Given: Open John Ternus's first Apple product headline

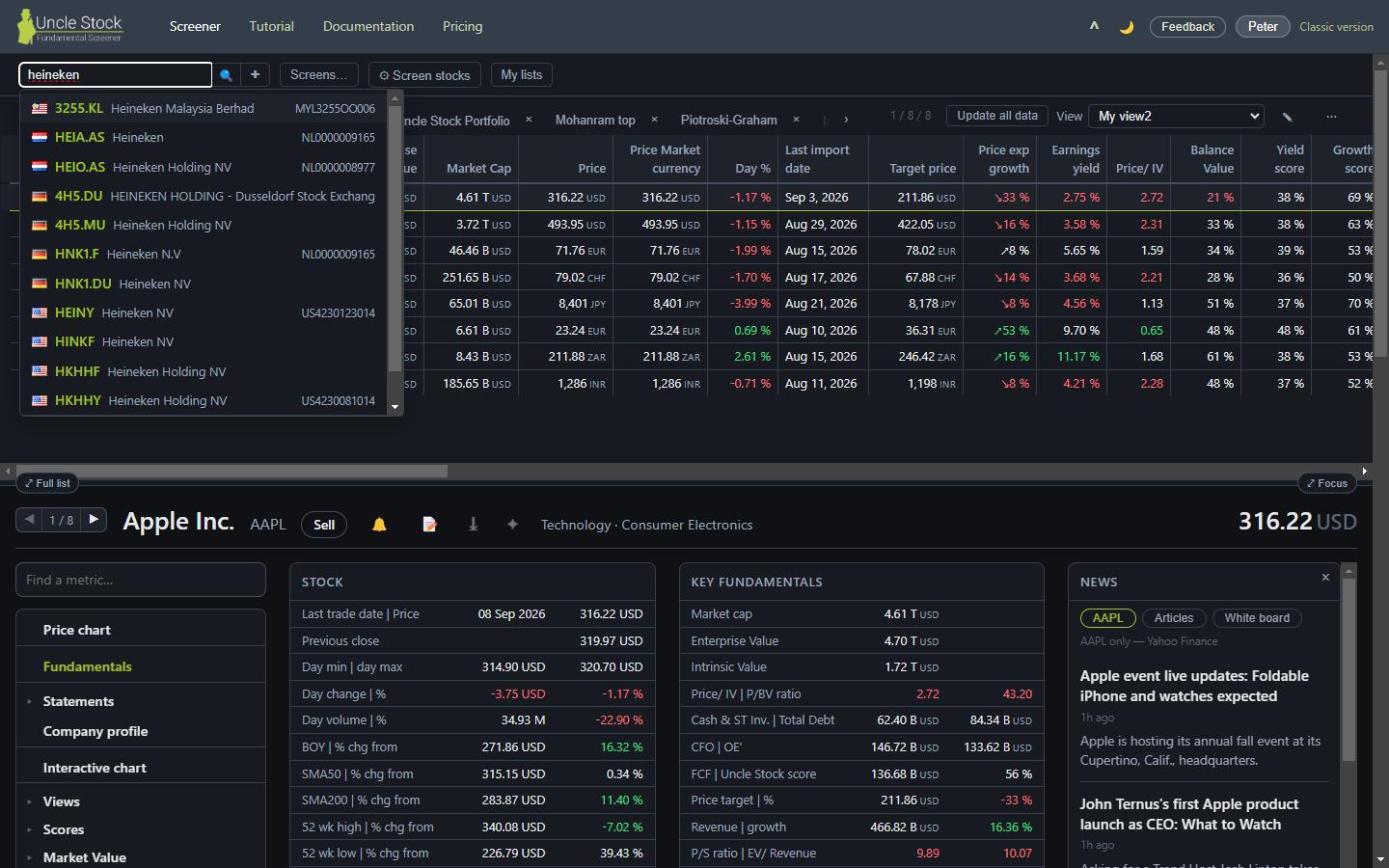Looking at the screenshot, I should [1189, 814].
